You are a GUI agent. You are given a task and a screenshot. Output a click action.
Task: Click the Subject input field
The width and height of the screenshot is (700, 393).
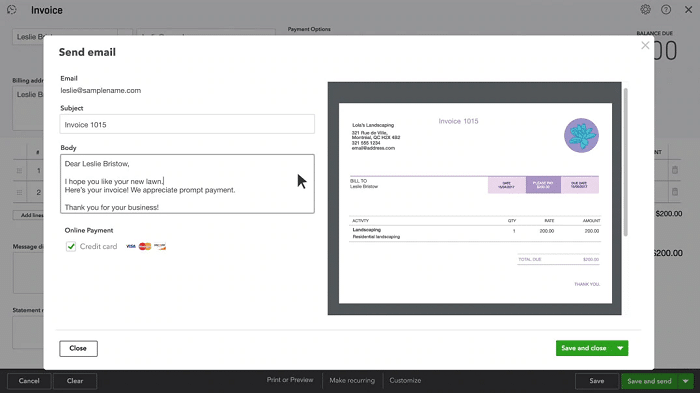[x=187, y=124]
